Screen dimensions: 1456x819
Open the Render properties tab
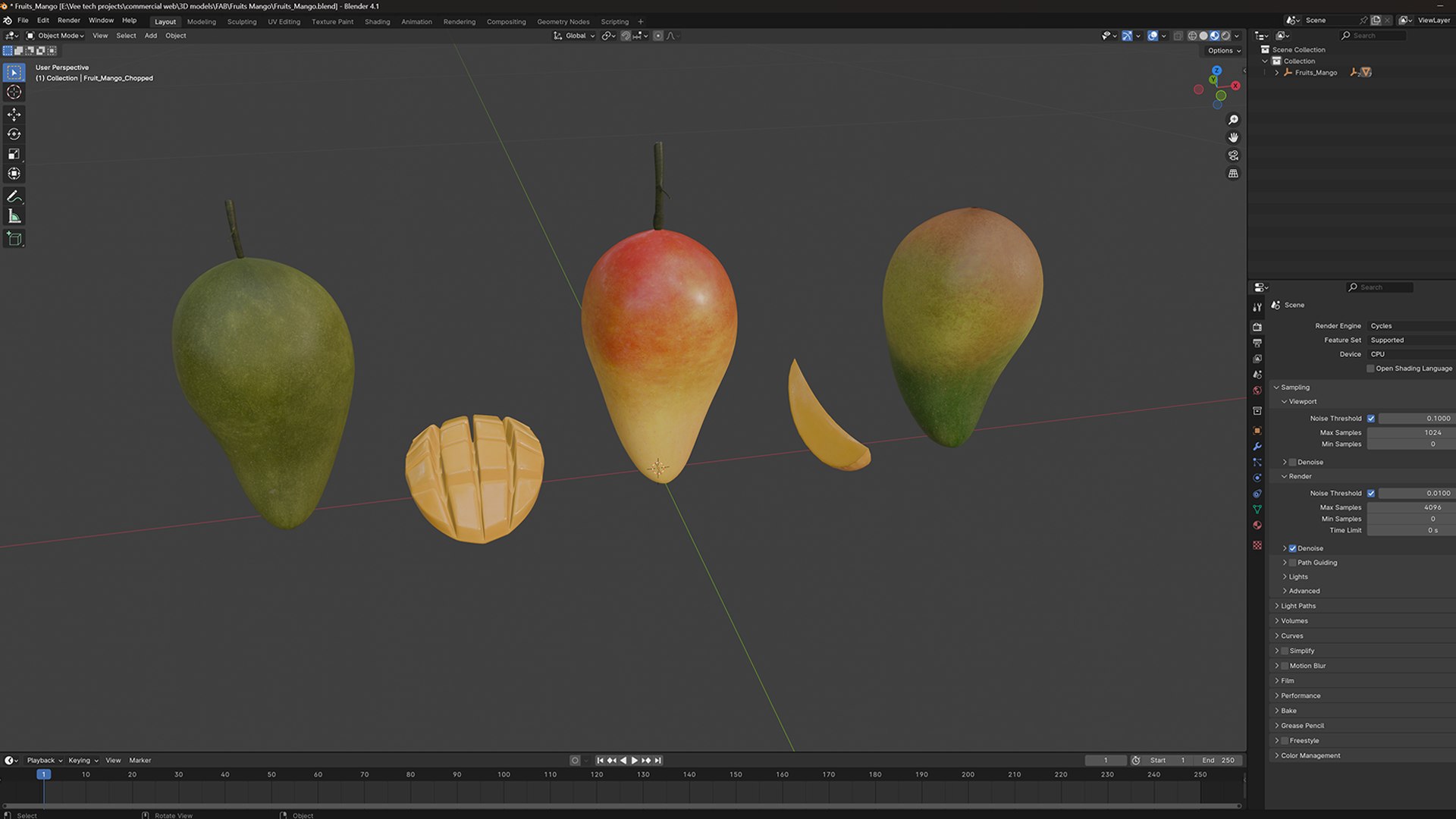point(1257,327)
